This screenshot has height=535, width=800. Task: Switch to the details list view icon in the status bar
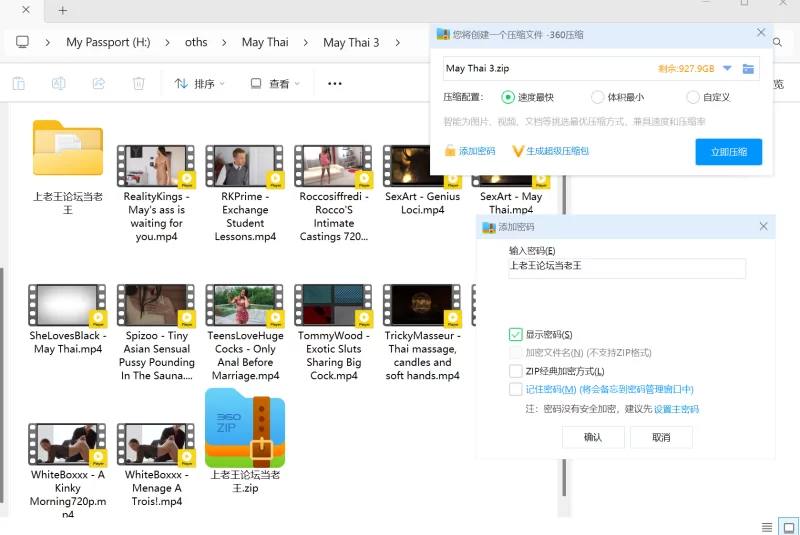click(767, 527)
